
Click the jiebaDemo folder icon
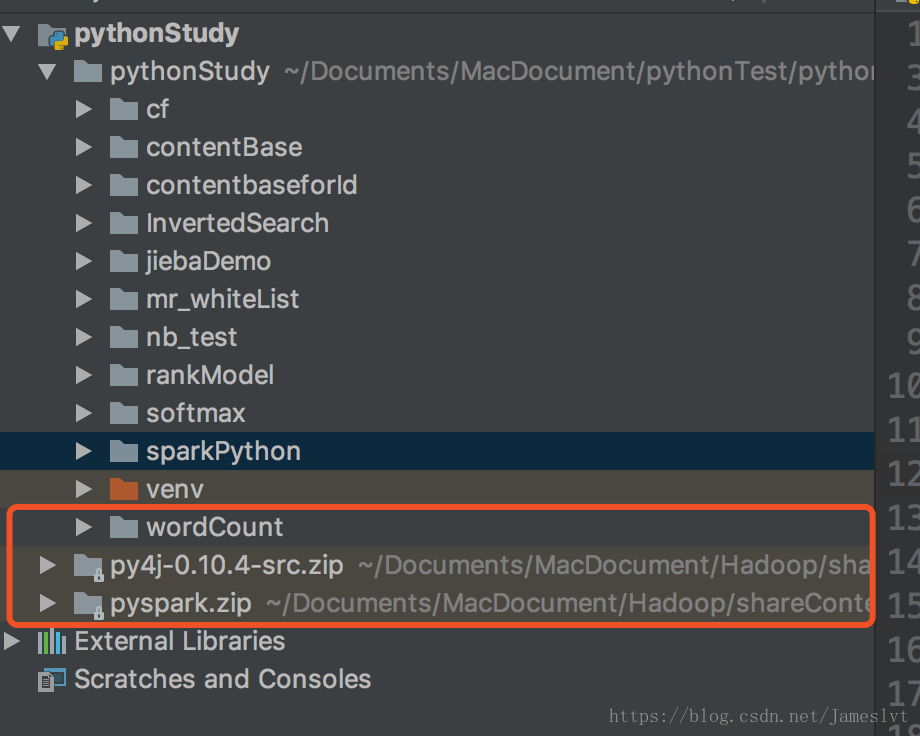[124, 261]
